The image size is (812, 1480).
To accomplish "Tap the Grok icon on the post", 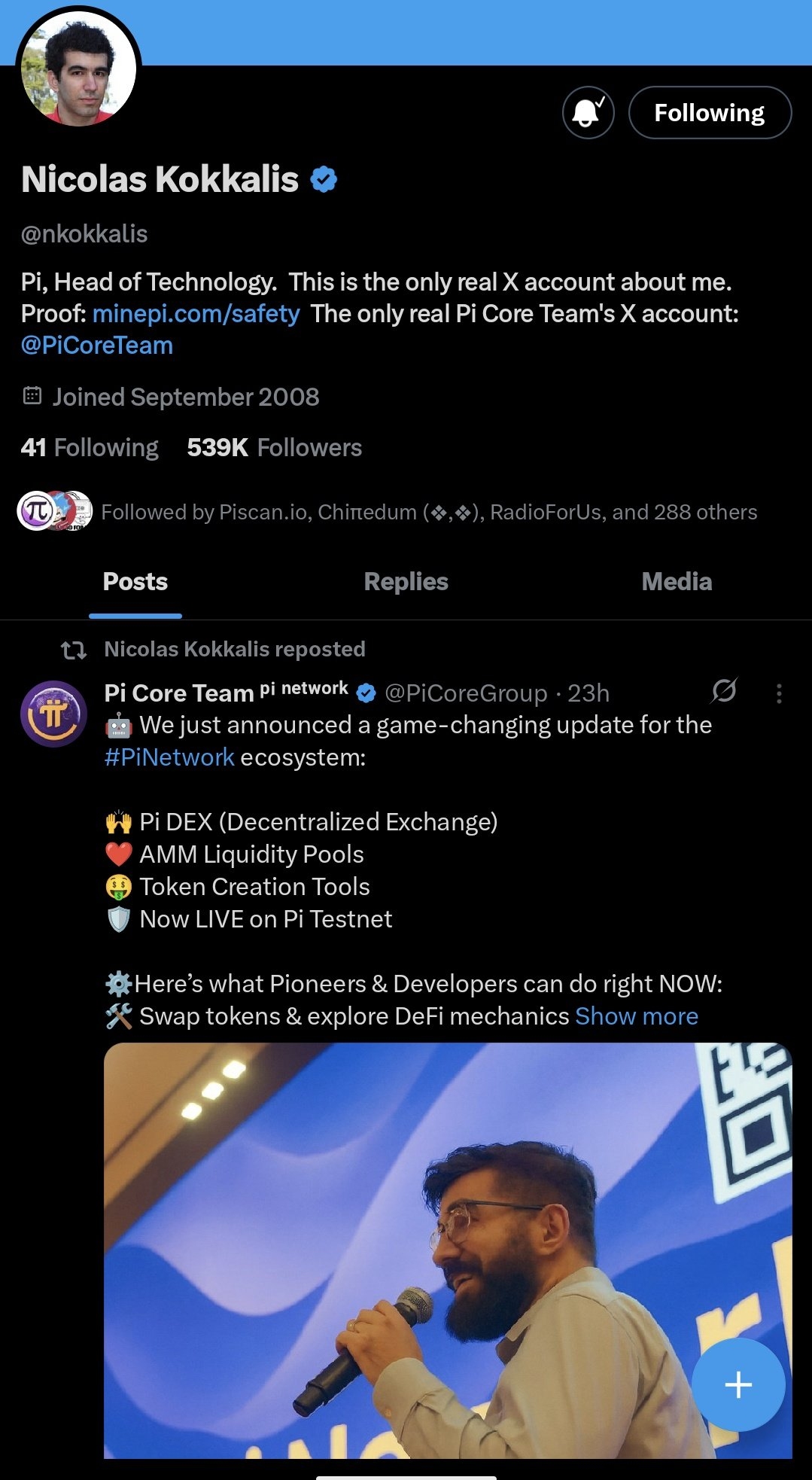I will pyautogui.click(x=724, y=691).
